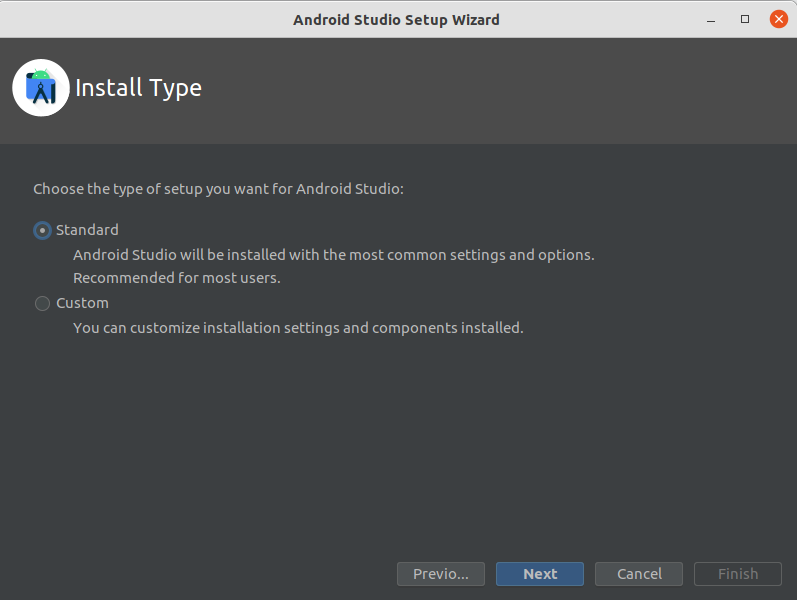
Task: Click the "Choose the type of setup" prompt
Action: pyautogui.click(x=218, y=188)
